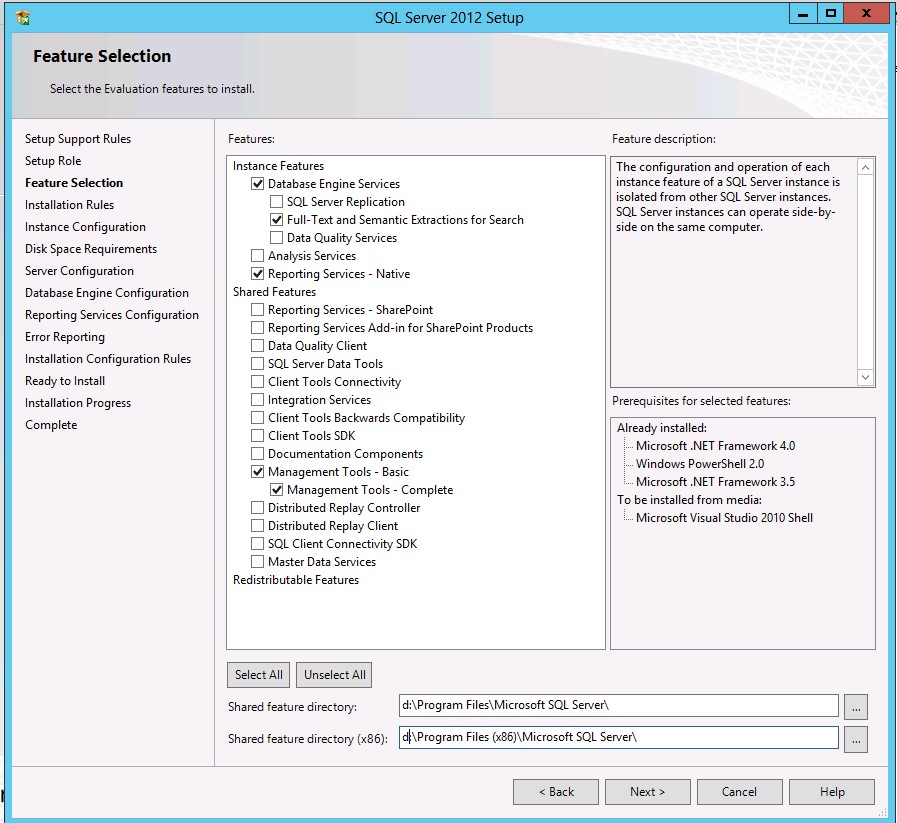
Task: Uncheck Management Tools - Complete
Action: pos(276,490)
